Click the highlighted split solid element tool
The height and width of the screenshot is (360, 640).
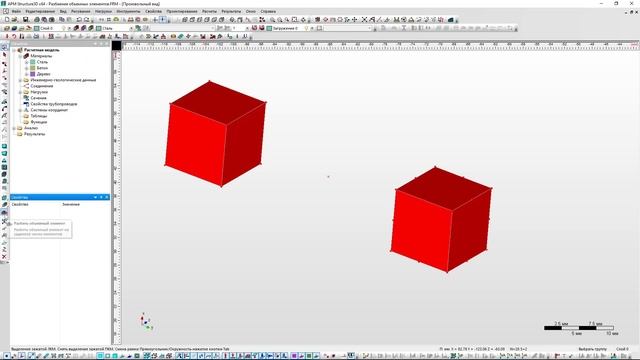click(x=4, y=212)
